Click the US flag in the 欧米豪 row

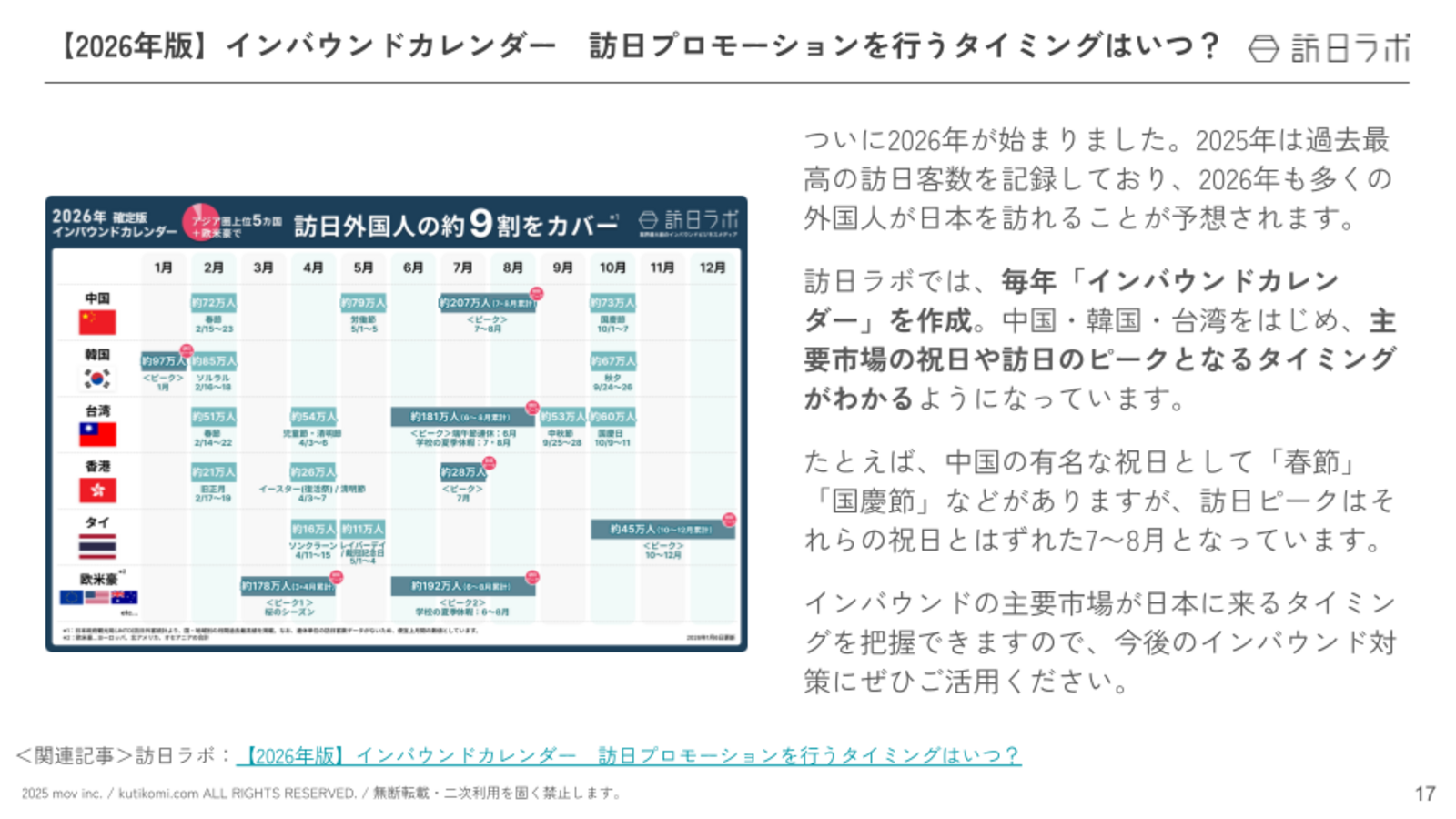pos(96,599)
